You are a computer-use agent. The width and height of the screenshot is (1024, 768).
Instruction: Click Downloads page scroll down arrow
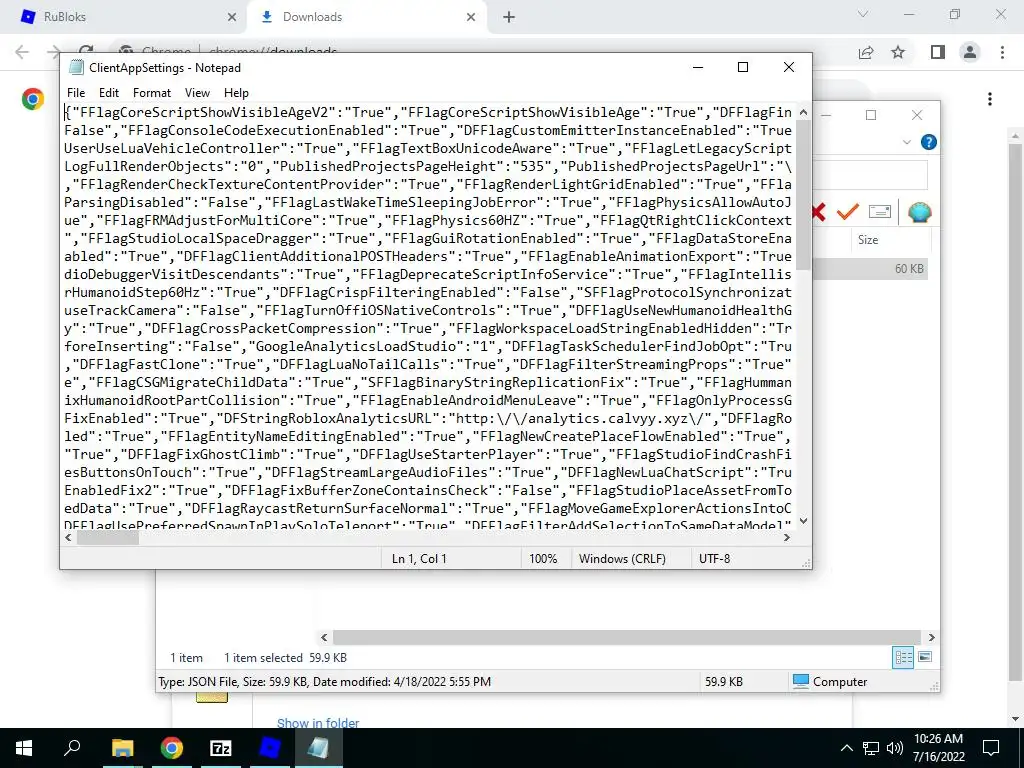coord(1016,720)
